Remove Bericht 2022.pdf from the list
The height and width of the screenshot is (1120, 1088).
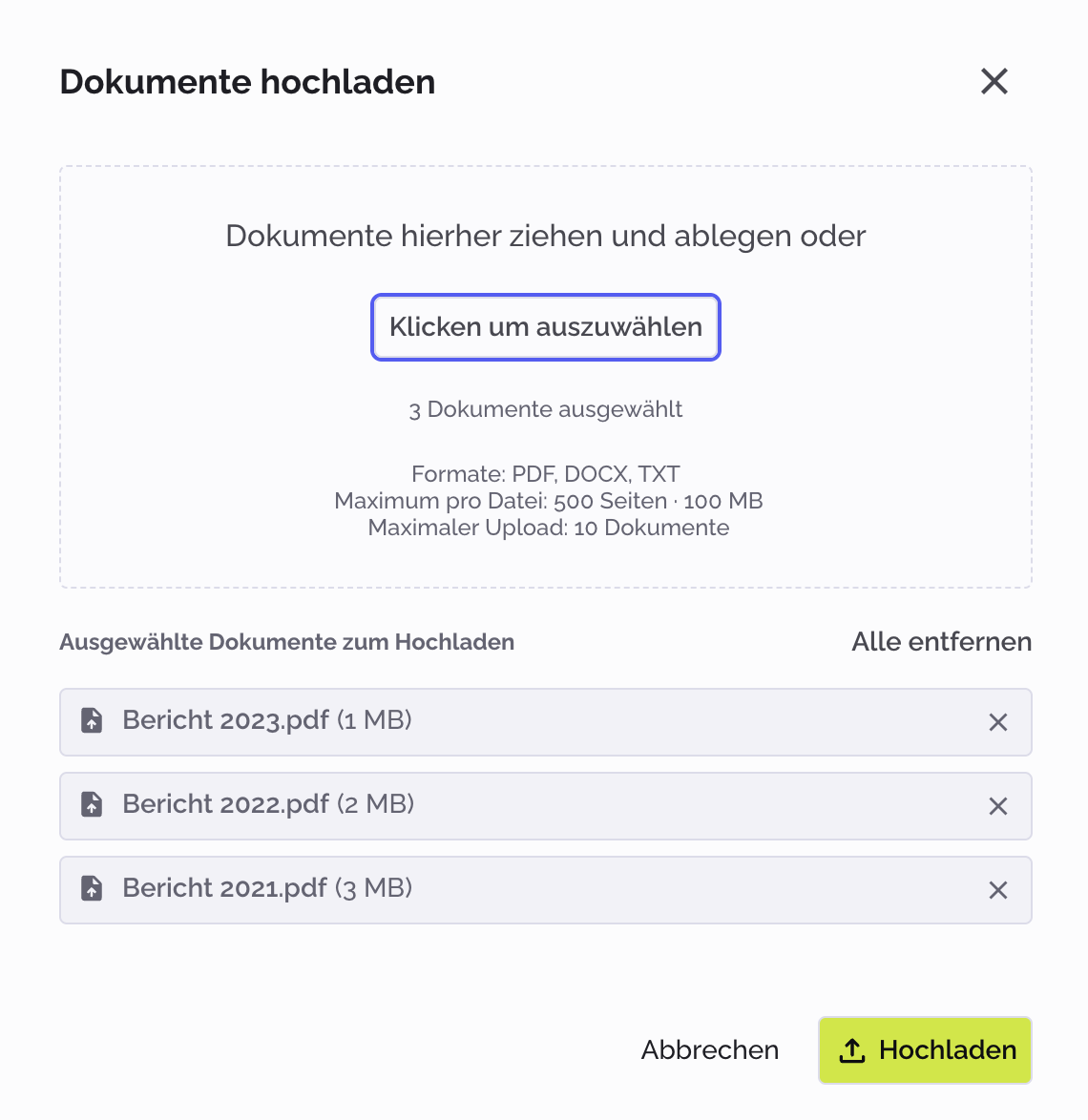pos(998,806)
